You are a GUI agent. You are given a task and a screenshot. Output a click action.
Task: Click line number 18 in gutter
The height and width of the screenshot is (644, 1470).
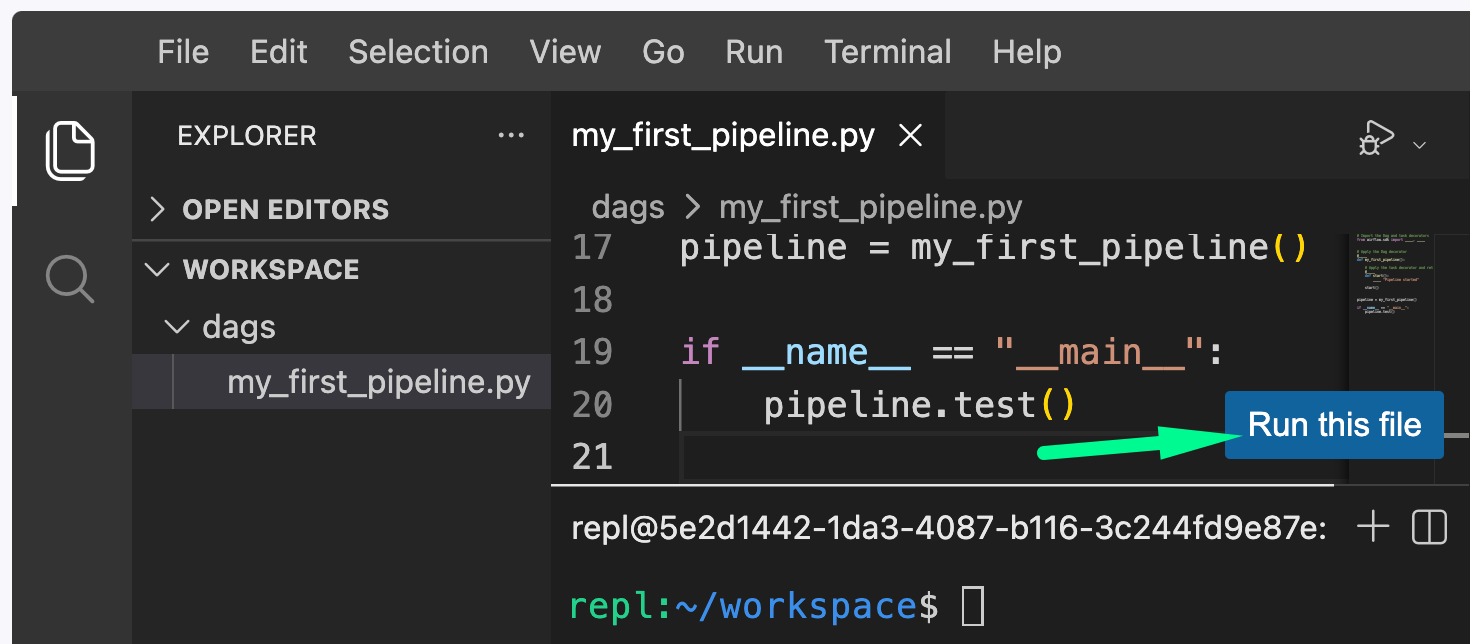pos(593,299)
